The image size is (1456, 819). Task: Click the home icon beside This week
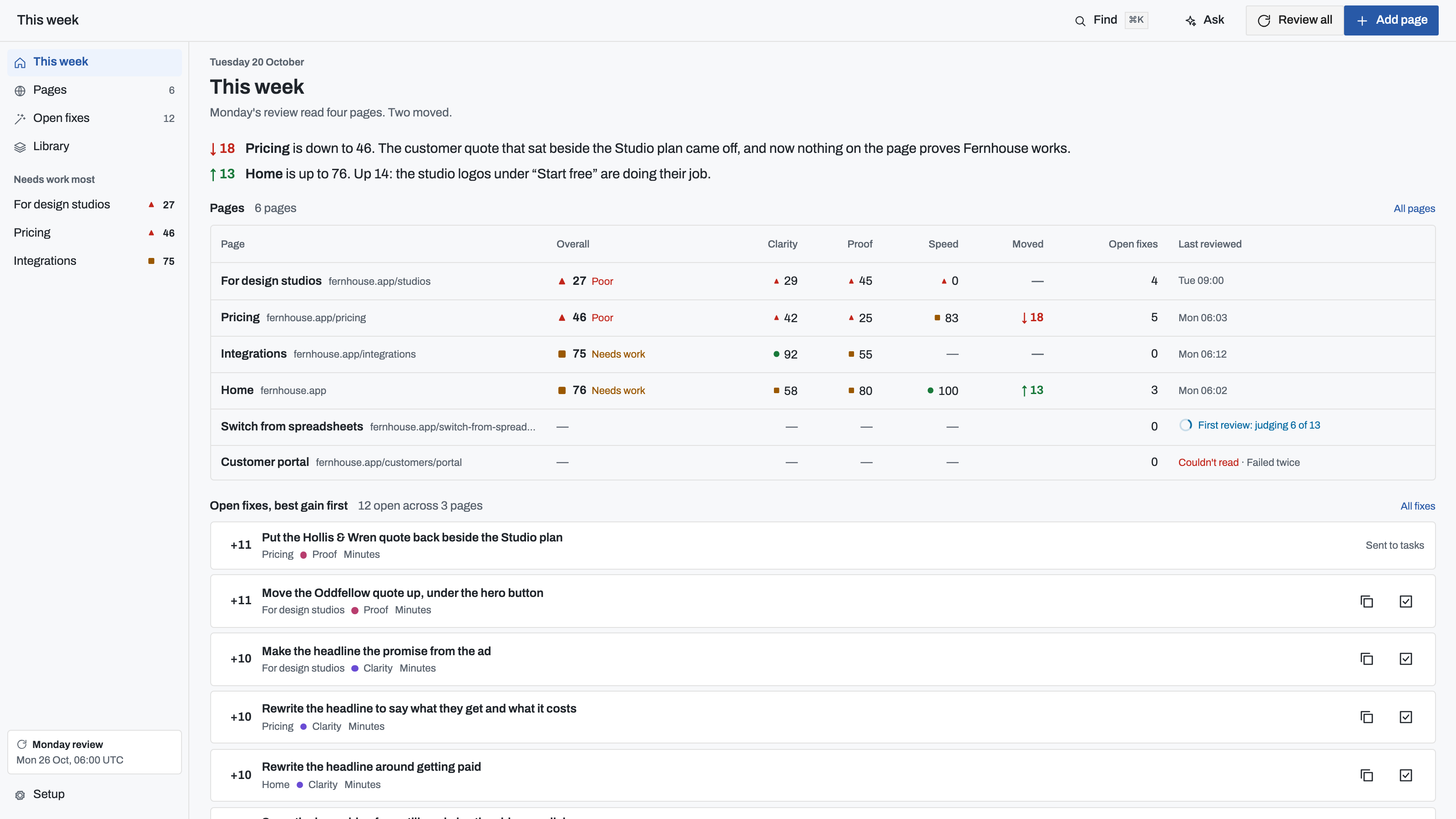[x=20, y=62]
